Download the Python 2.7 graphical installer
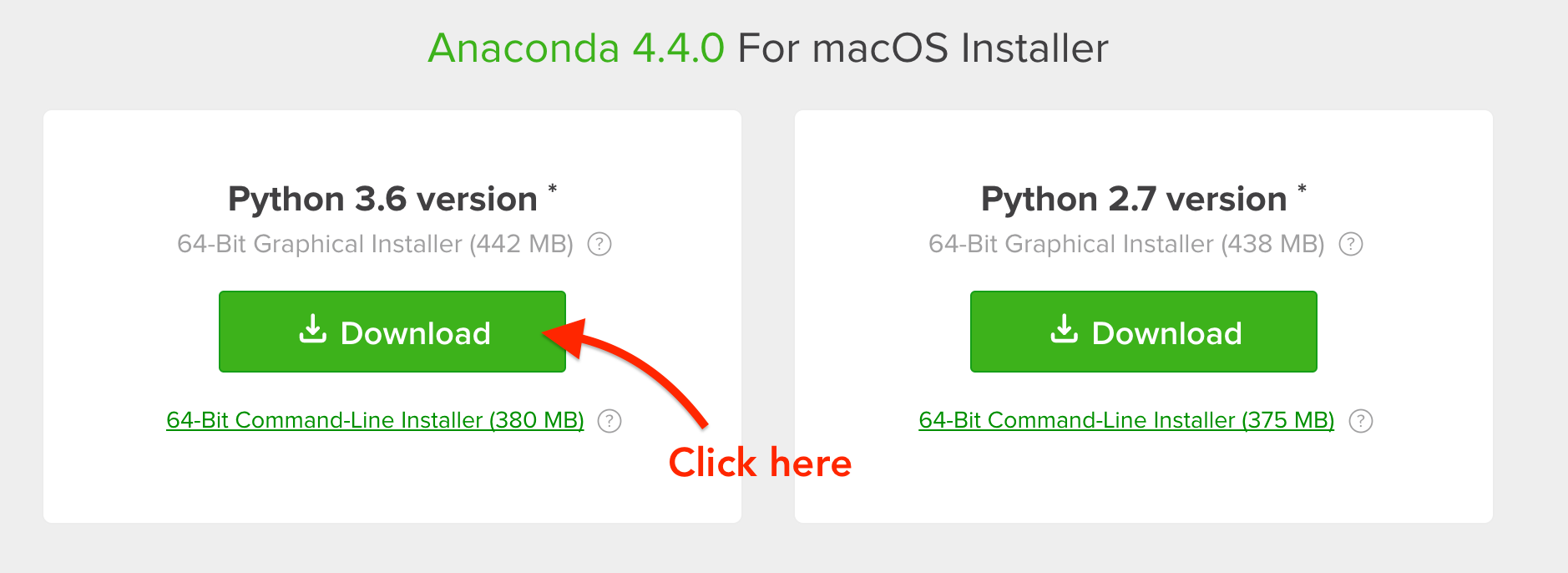Viewport: 1568px width, 573px height. click(1142, 331)
